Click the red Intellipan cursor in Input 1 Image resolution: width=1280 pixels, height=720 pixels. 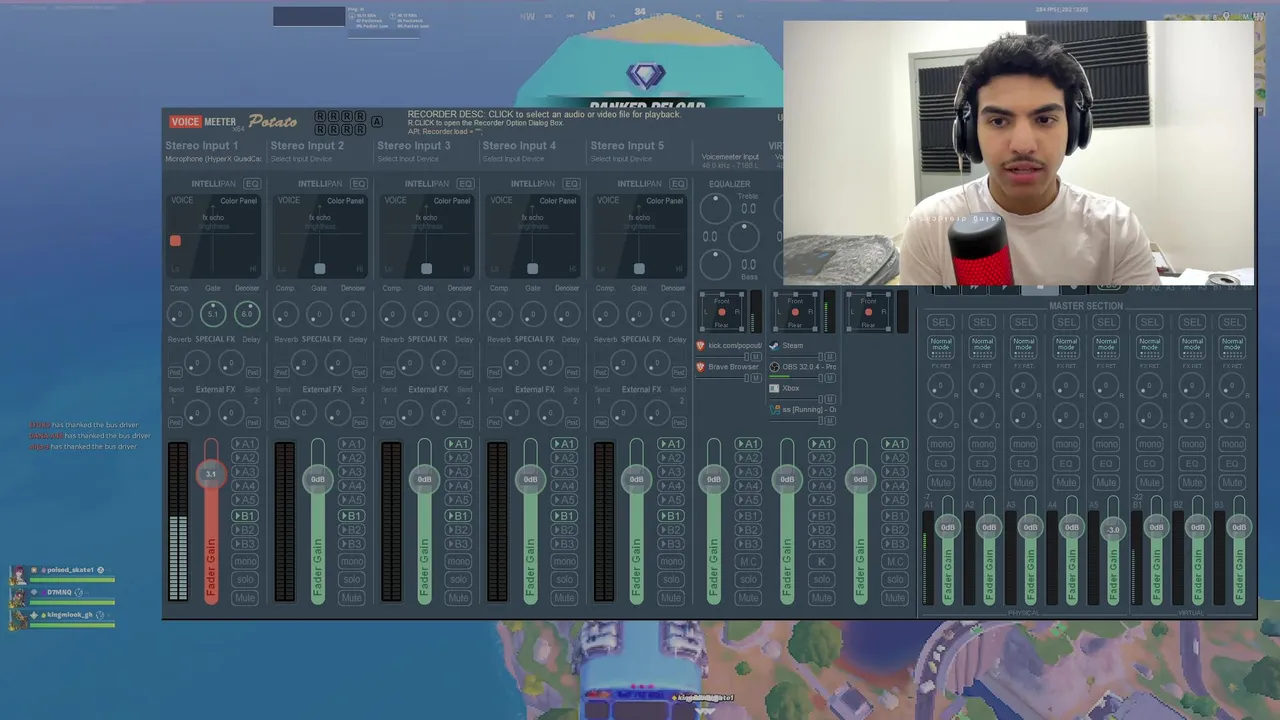pos(175,241)
